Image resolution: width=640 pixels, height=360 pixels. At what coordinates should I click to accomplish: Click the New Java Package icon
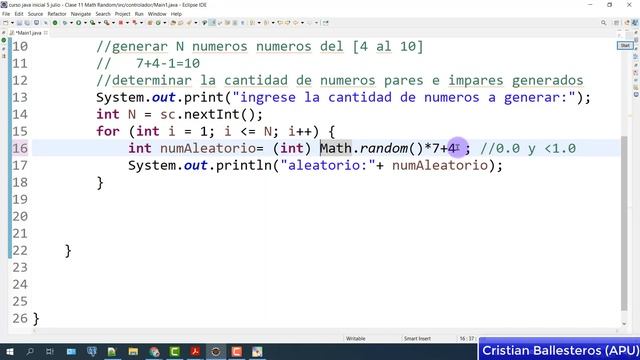[x=150, y=23]
